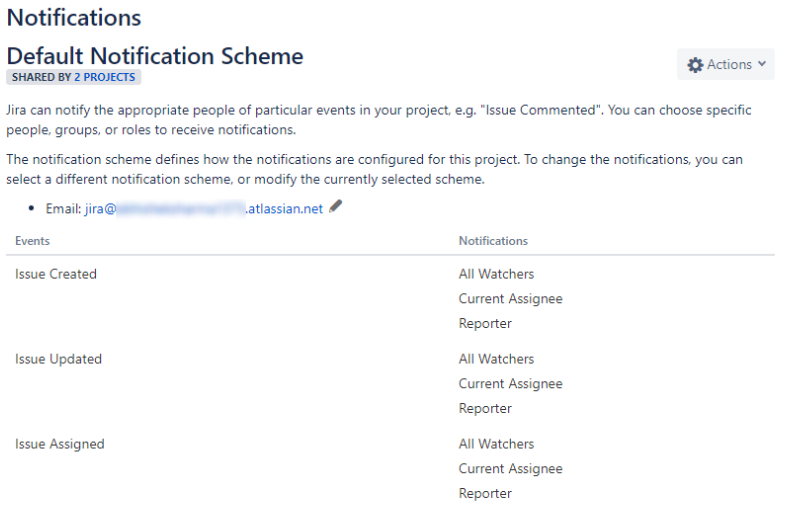Expand the Actions dropdown chevron
788x508 pixels.
(762, 64)
